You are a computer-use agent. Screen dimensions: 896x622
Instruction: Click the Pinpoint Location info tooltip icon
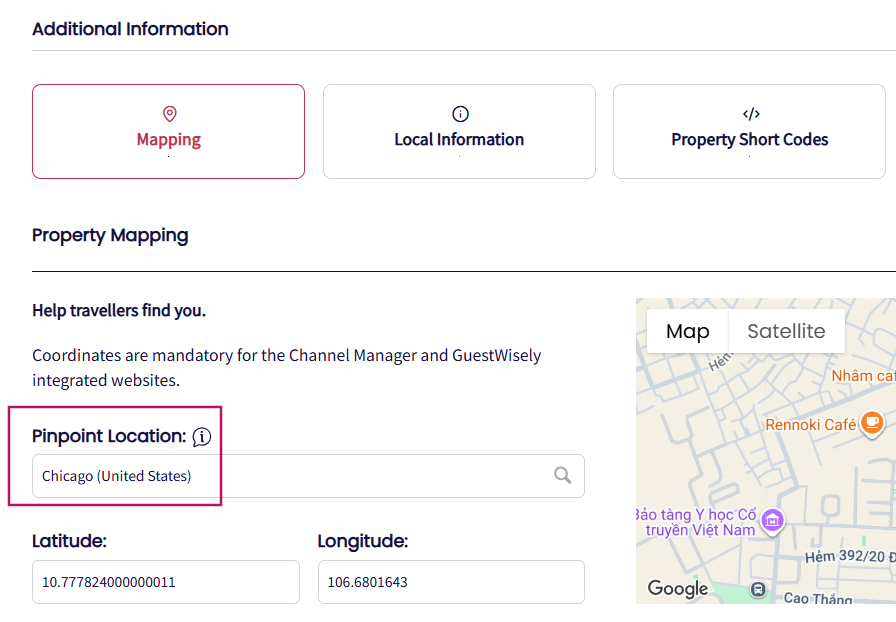202,437
